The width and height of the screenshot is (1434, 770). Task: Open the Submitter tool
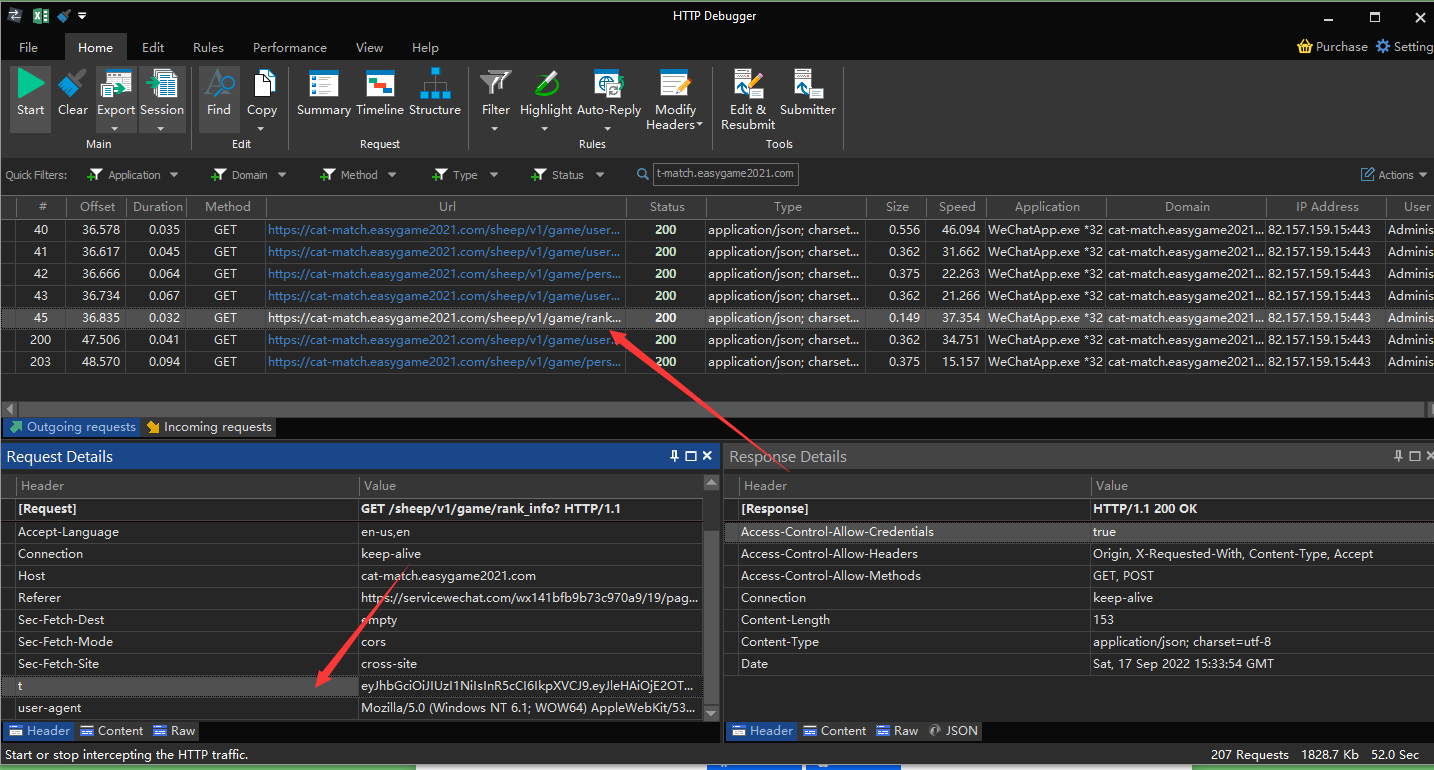pos(808,92)
